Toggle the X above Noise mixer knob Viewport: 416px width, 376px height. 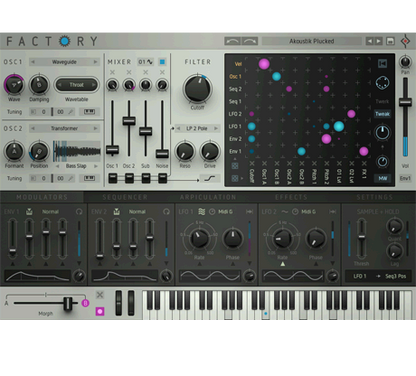click(162, 72)
